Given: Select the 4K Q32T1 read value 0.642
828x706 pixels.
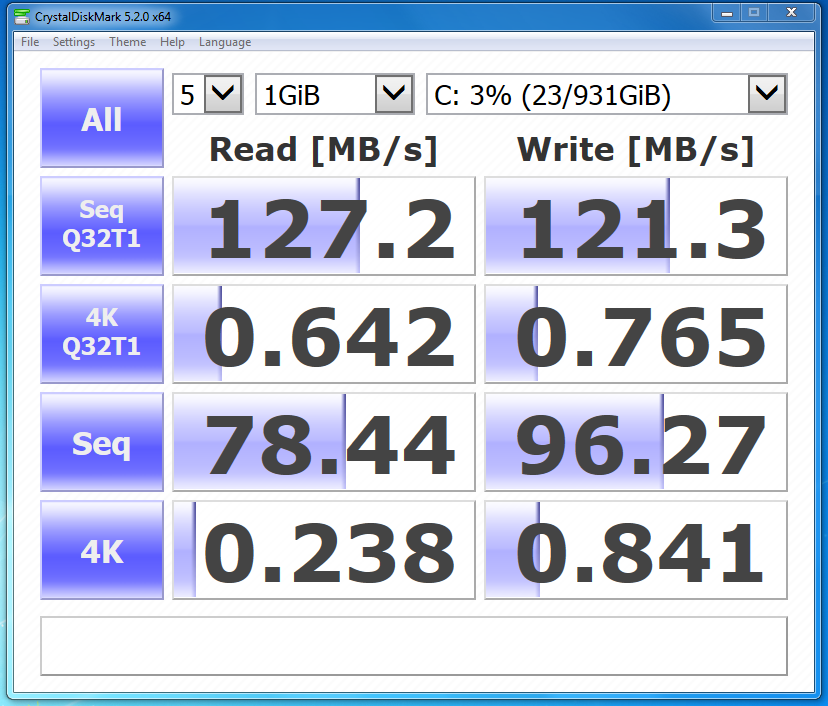Looking at the screenshot, I should 324,334.
